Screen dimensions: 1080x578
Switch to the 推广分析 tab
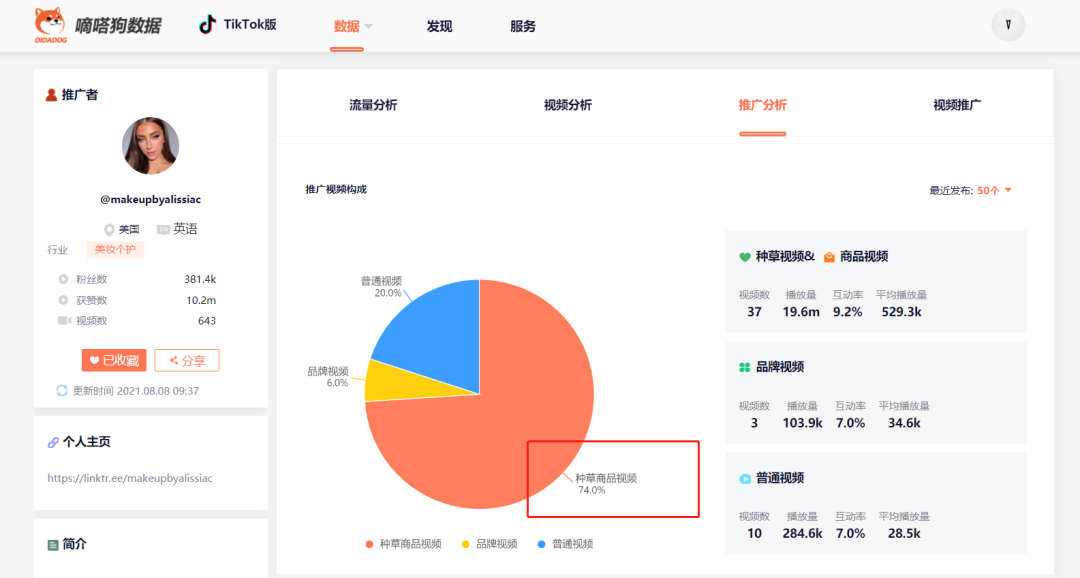[x=762, y=104]
